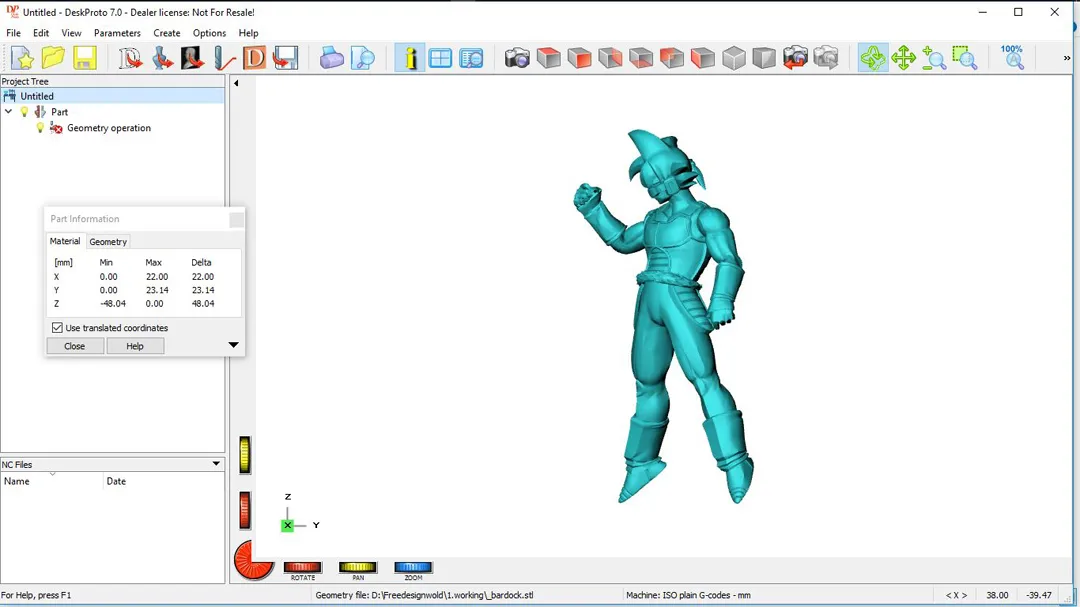Open the NC Files dropdown arrow

coord(216,464)
